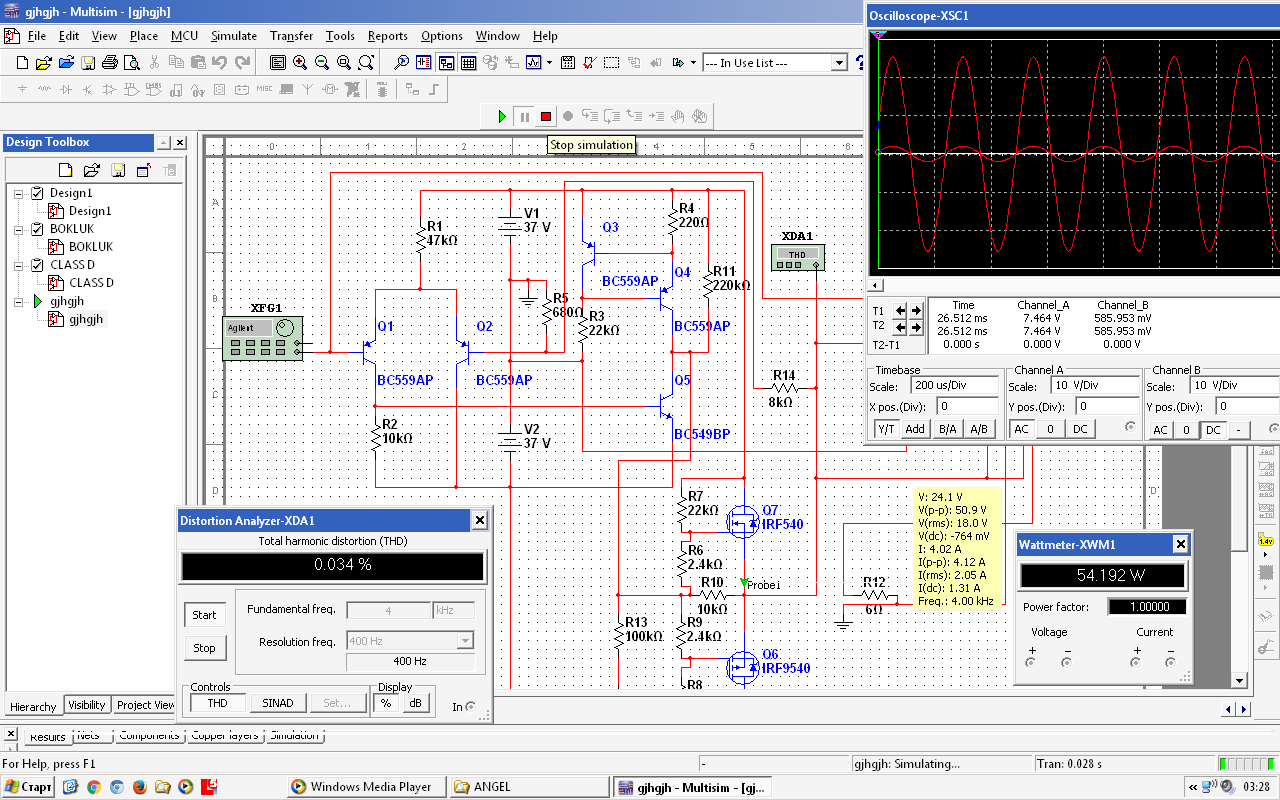Set Channel A coupling to AC
The image size is (1280, 800).
pyautogui.click(x=1021, y=429)
